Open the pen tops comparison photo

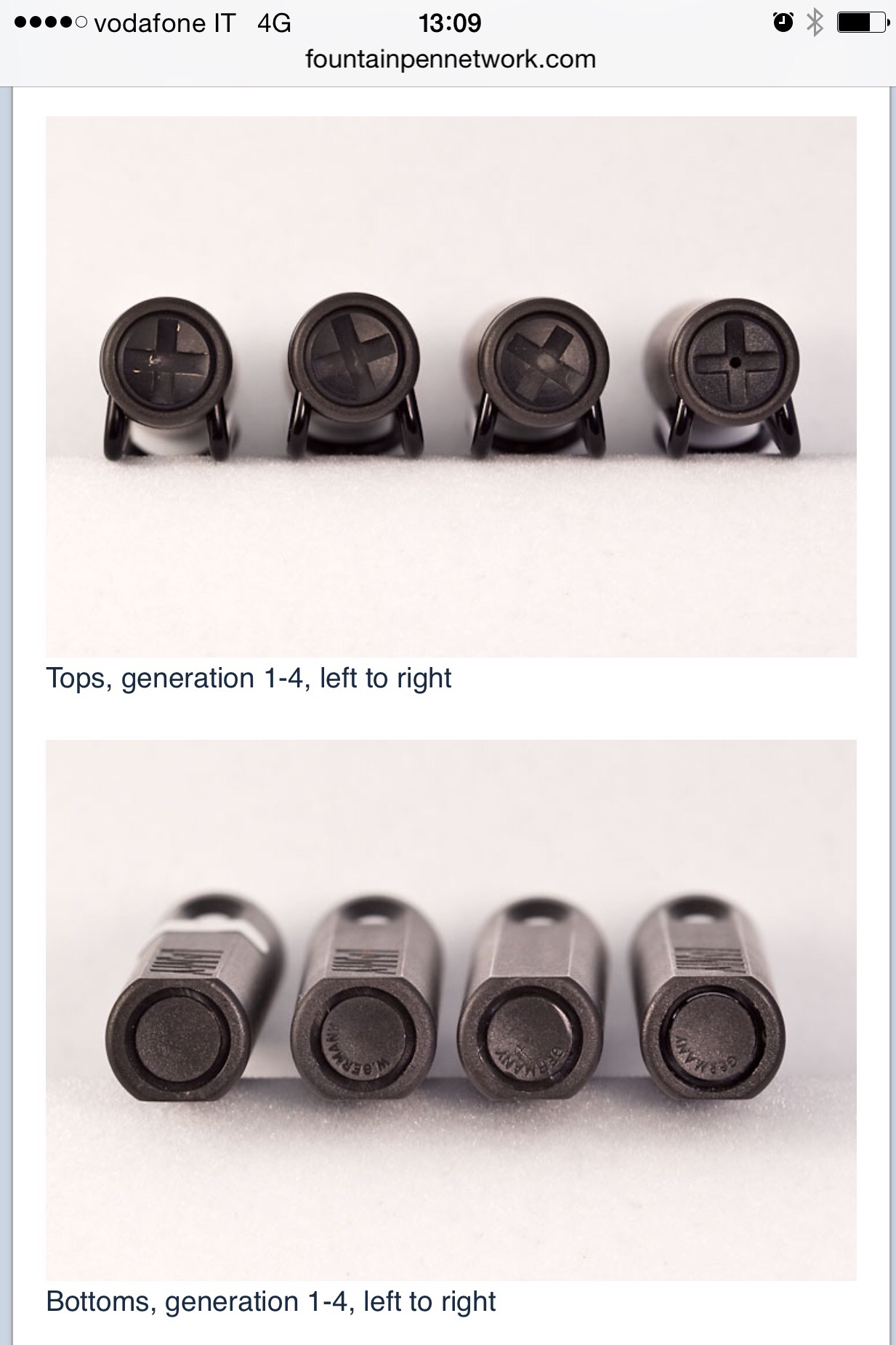tap(451, 387)
